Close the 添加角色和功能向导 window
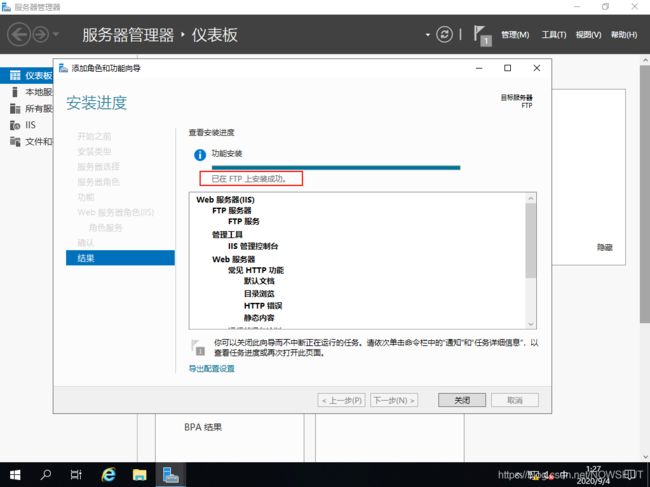Viewport: 650px width, 487px height. click(x=536, y=68)
